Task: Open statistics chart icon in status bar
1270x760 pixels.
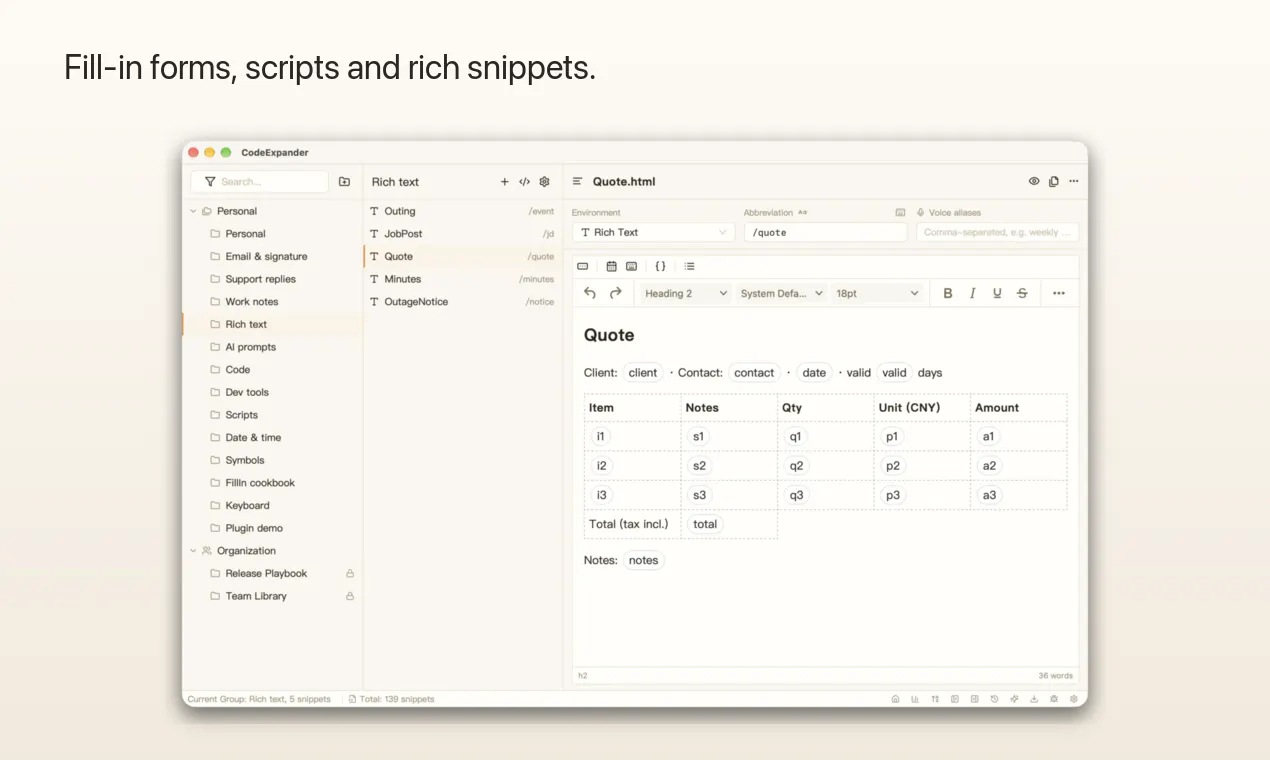Action: (x=915, y=699)
